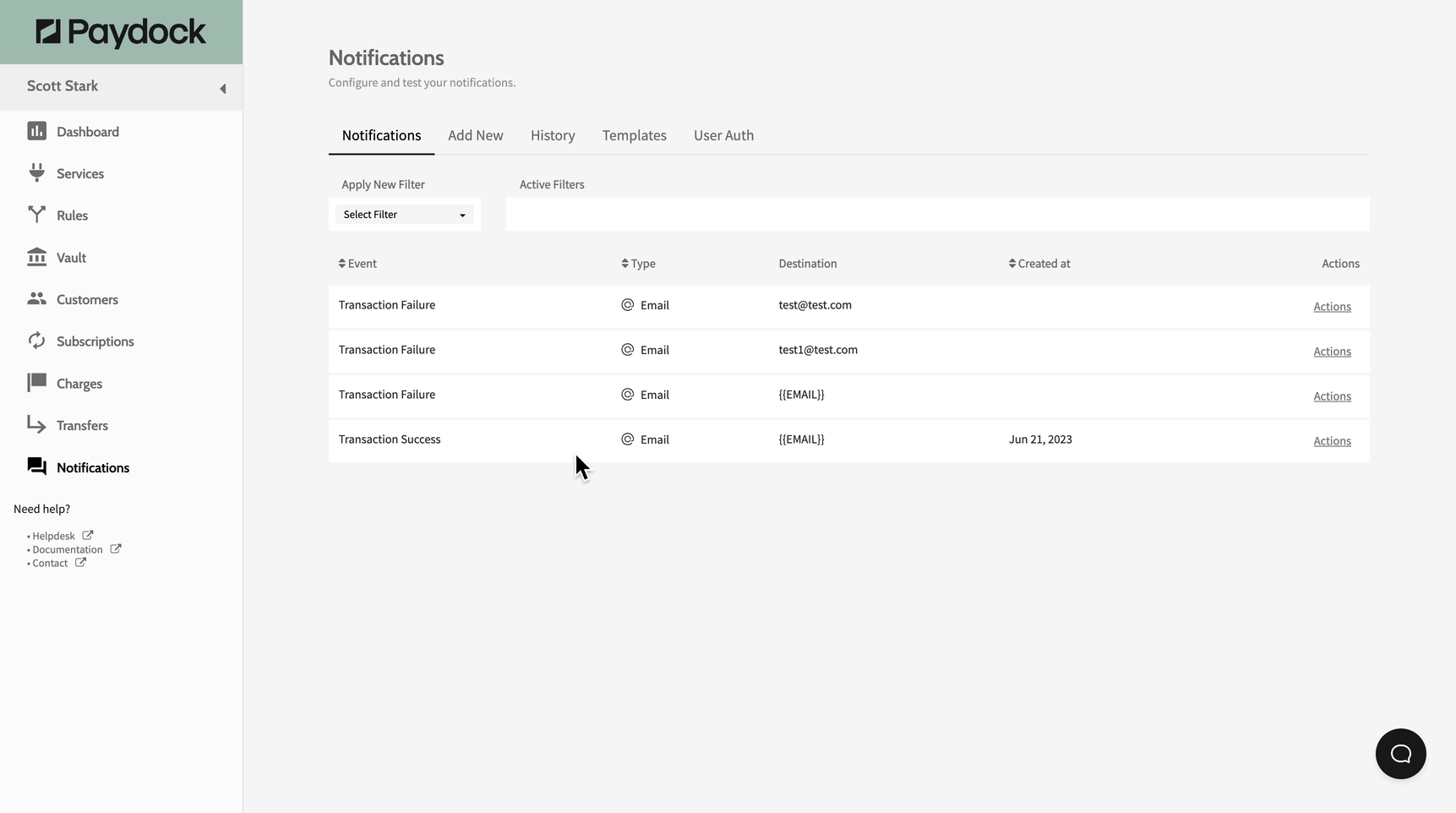1456x813 pixels.
Task: Click the Services plug icon
Action: click(x=36, y=172)
